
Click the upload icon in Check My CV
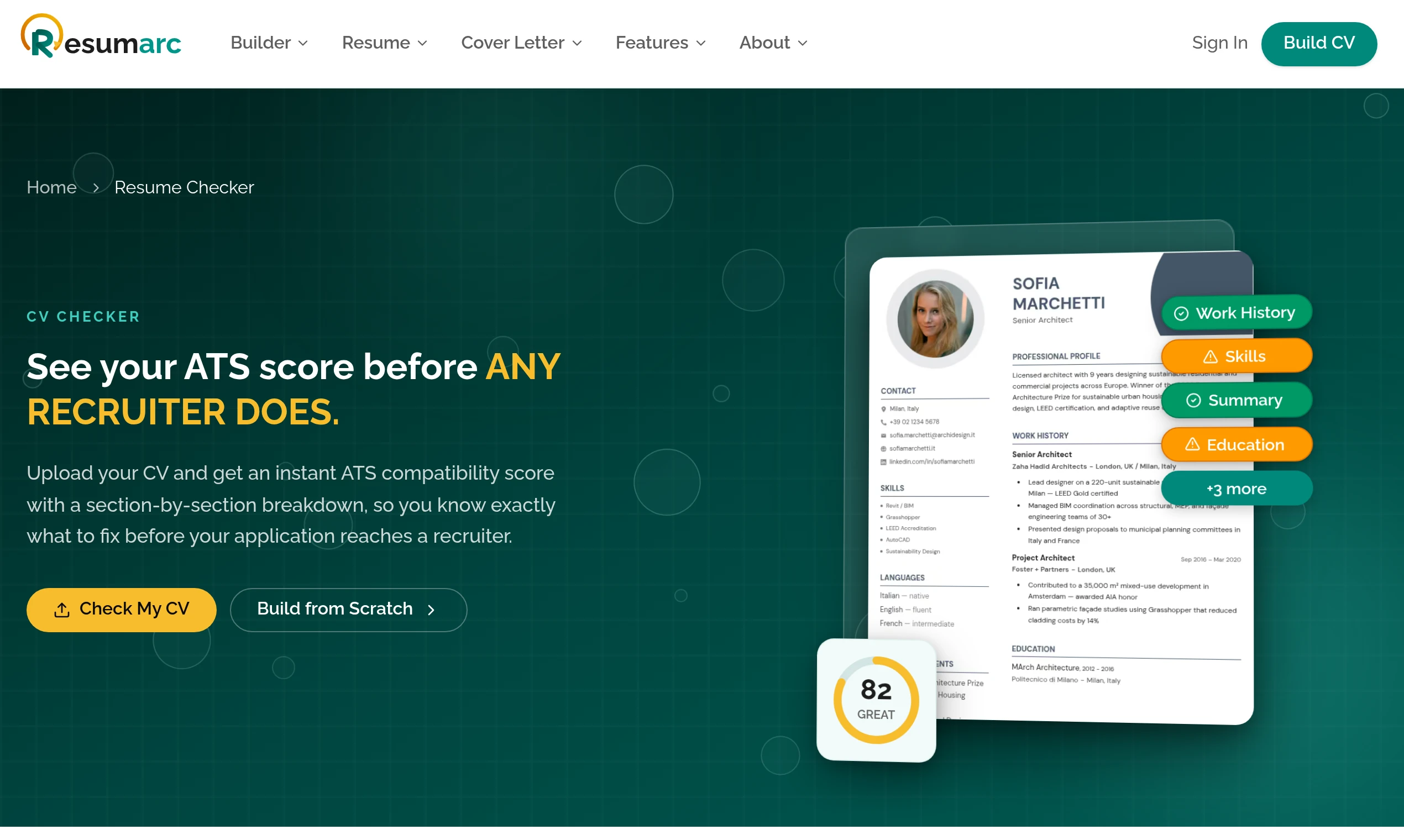pyautogui.click(x=62, y=610)
